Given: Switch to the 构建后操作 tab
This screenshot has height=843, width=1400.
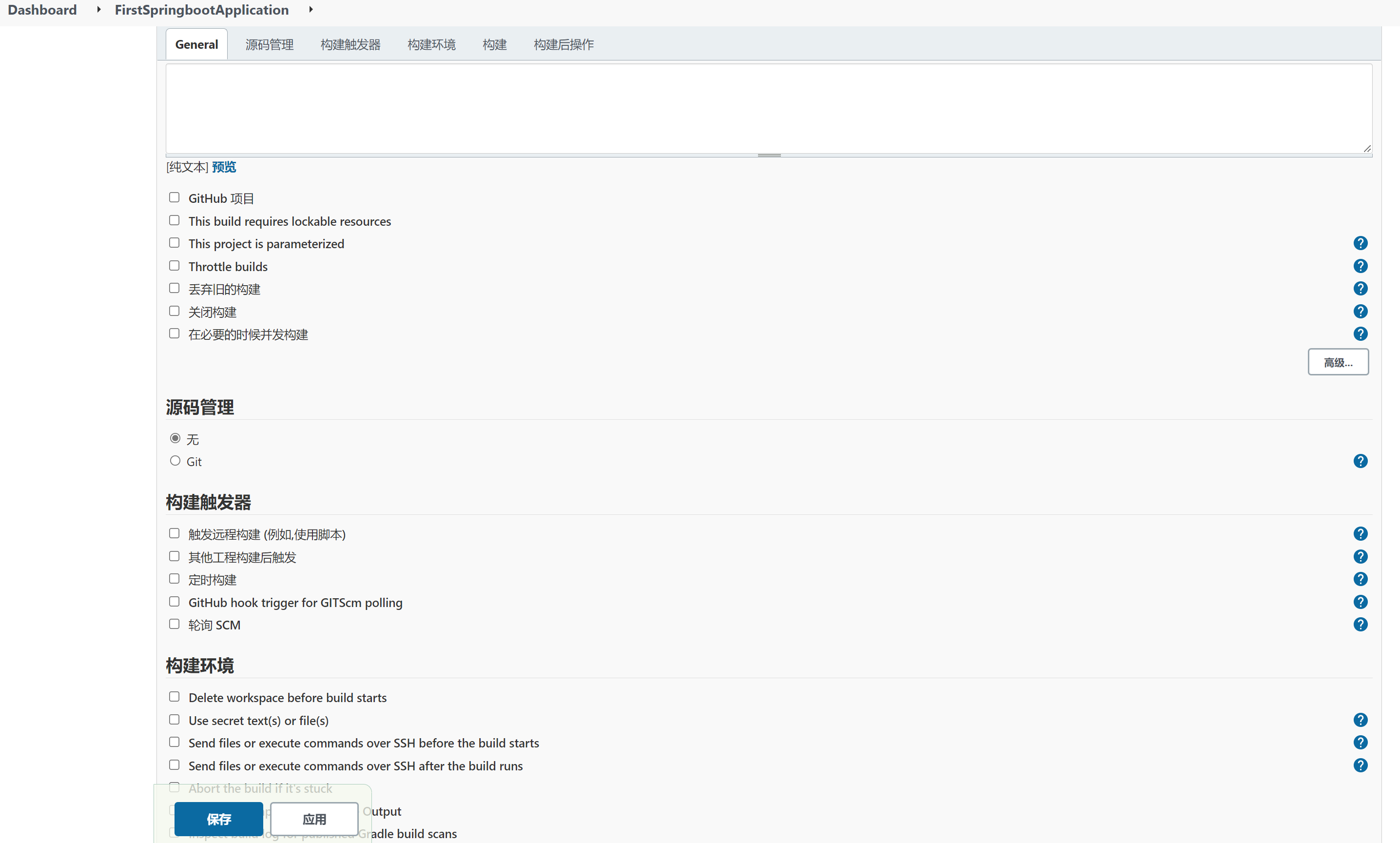Looking at the screenshot, I should [564, 44].
